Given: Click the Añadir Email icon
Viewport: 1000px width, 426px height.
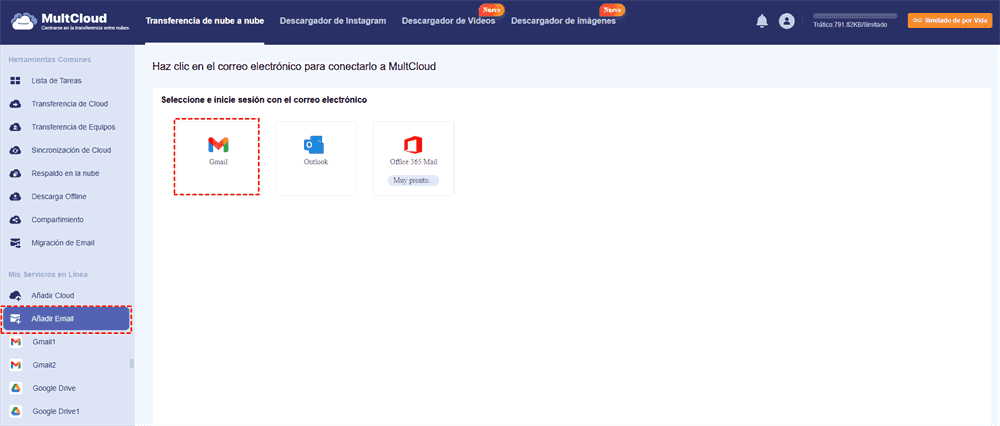Looking at the screenshot, I should [x=16, y=319].
